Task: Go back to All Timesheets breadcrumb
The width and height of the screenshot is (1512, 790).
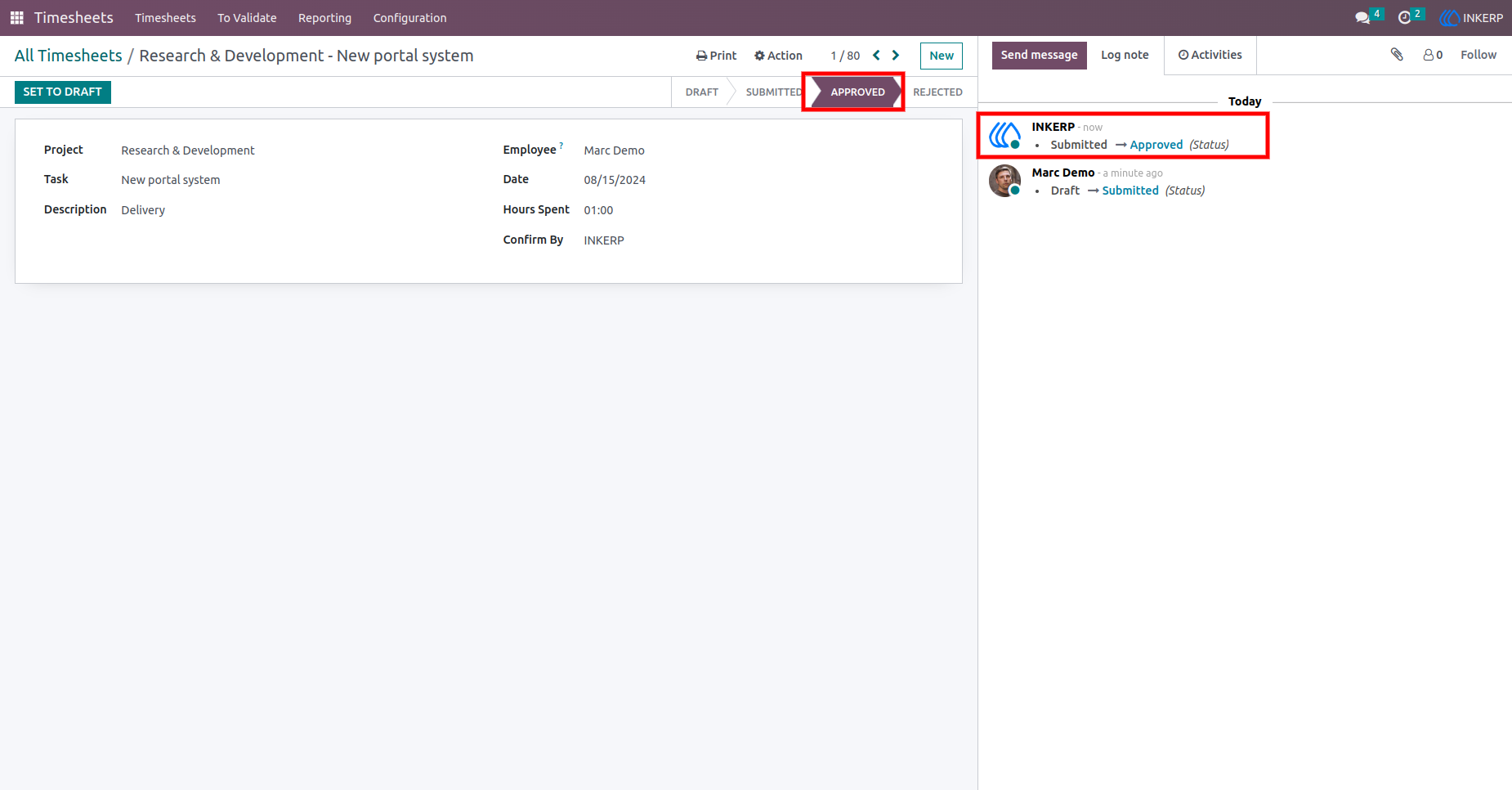Action: (x=68, y=56)
